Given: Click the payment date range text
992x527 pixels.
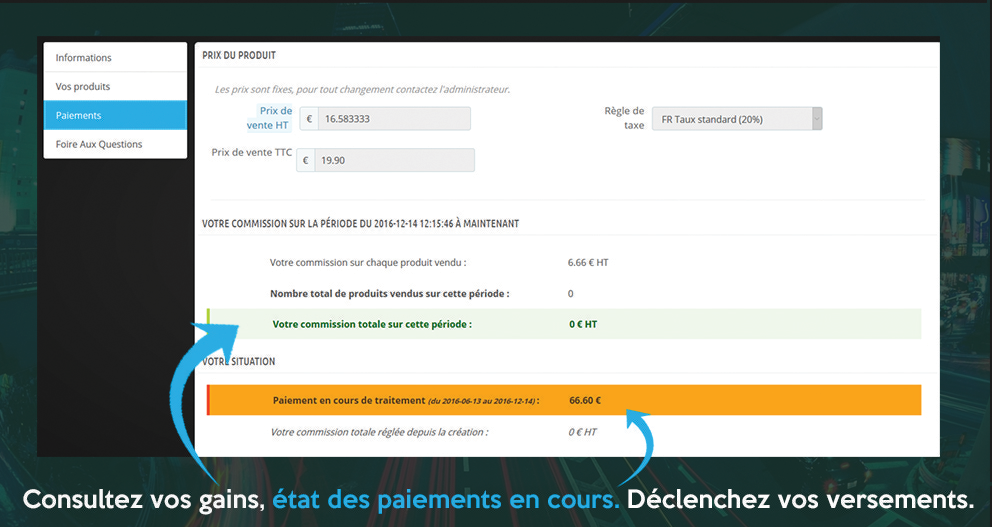Looking at the screenshot, I should tap(483, 401).
